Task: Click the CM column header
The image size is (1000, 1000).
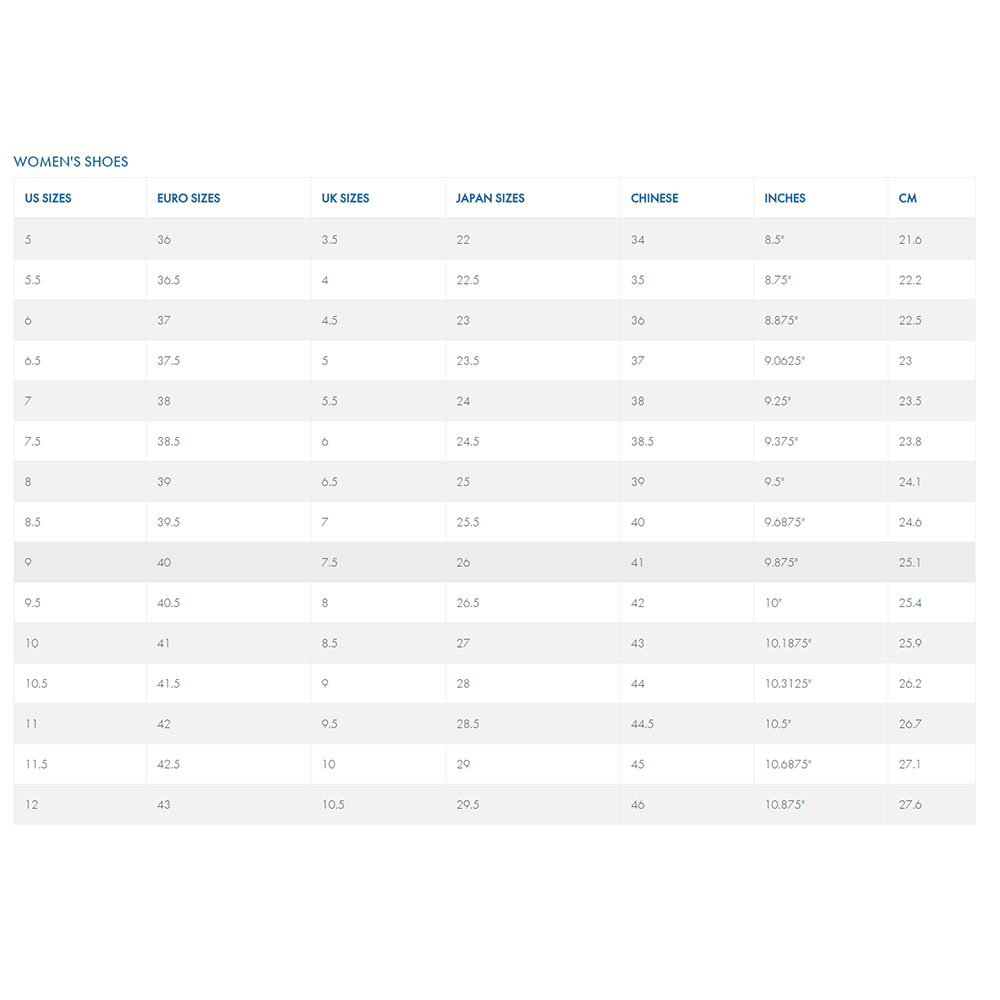Action: [x=908, y=198]
